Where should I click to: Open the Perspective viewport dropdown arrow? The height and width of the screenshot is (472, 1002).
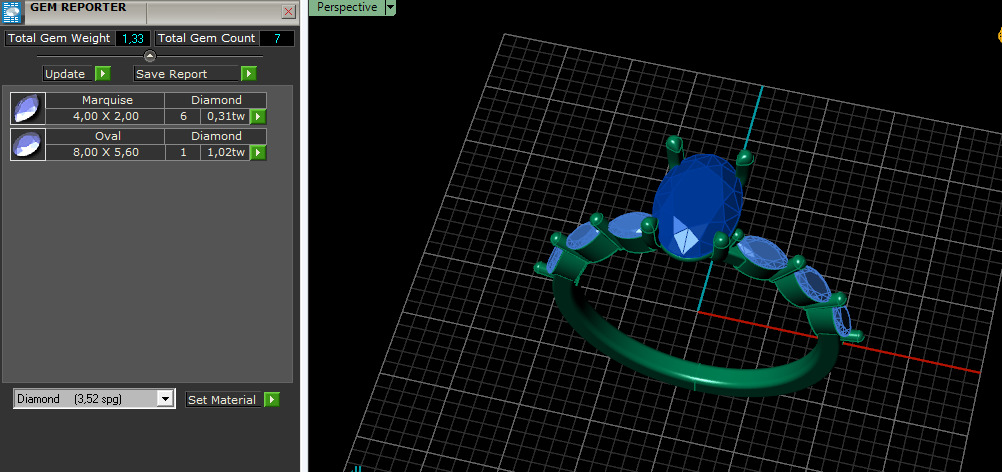pos(391,7)
